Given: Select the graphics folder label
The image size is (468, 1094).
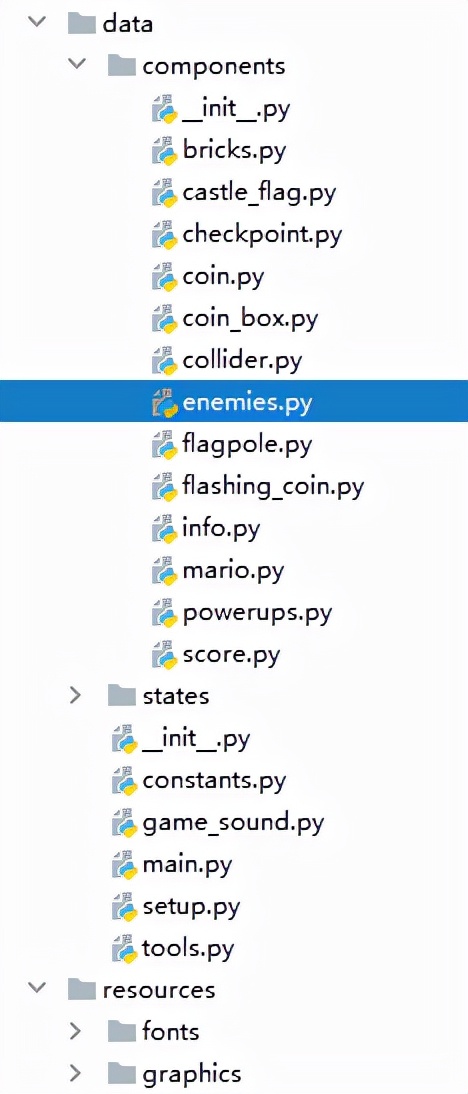Looking at the screenshot, I should pyautogui.click(x=192, y=1074).
